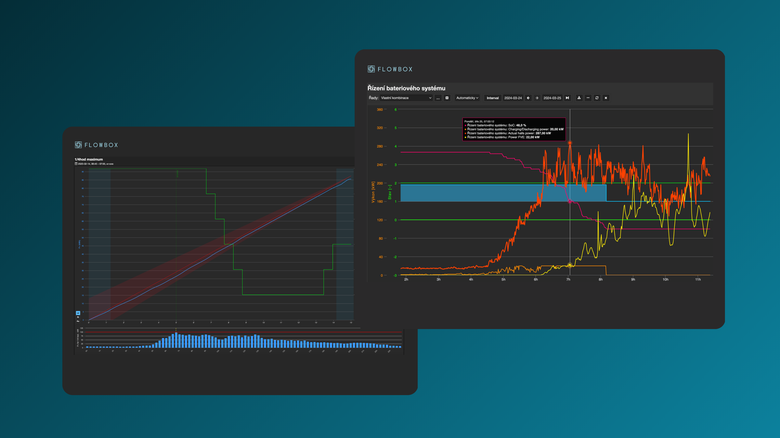
Task: Click the icon between the two date fields
Action: (x=537, y=98)
